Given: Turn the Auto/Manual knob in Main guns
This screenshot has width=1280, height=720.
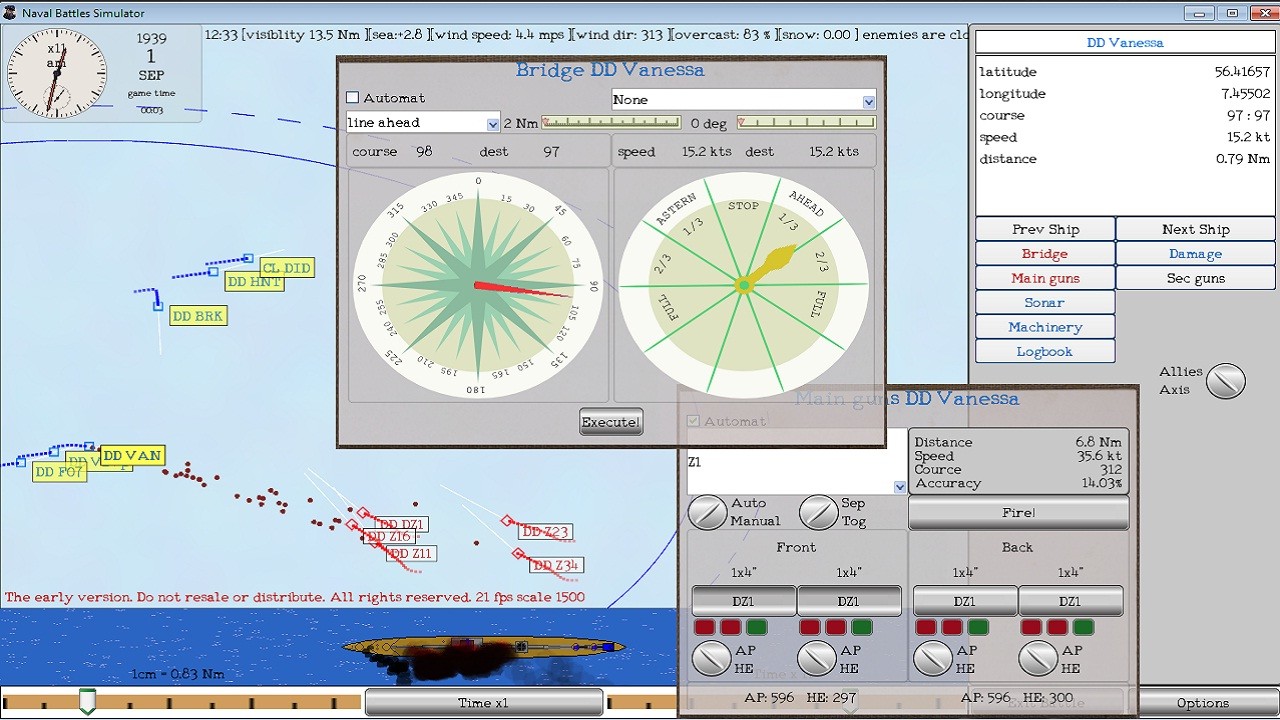Looking at the screenshot, I should pos(708,512).
